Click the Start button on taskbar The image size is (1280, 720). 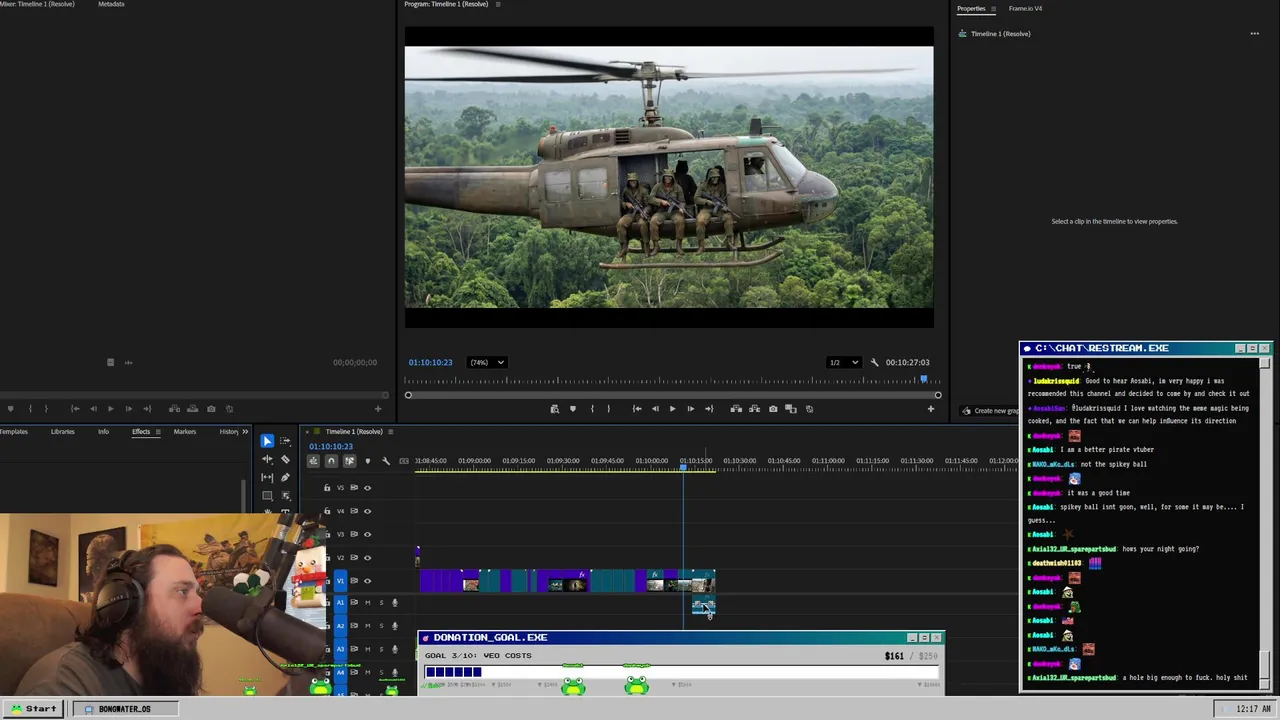click(33, 708)
